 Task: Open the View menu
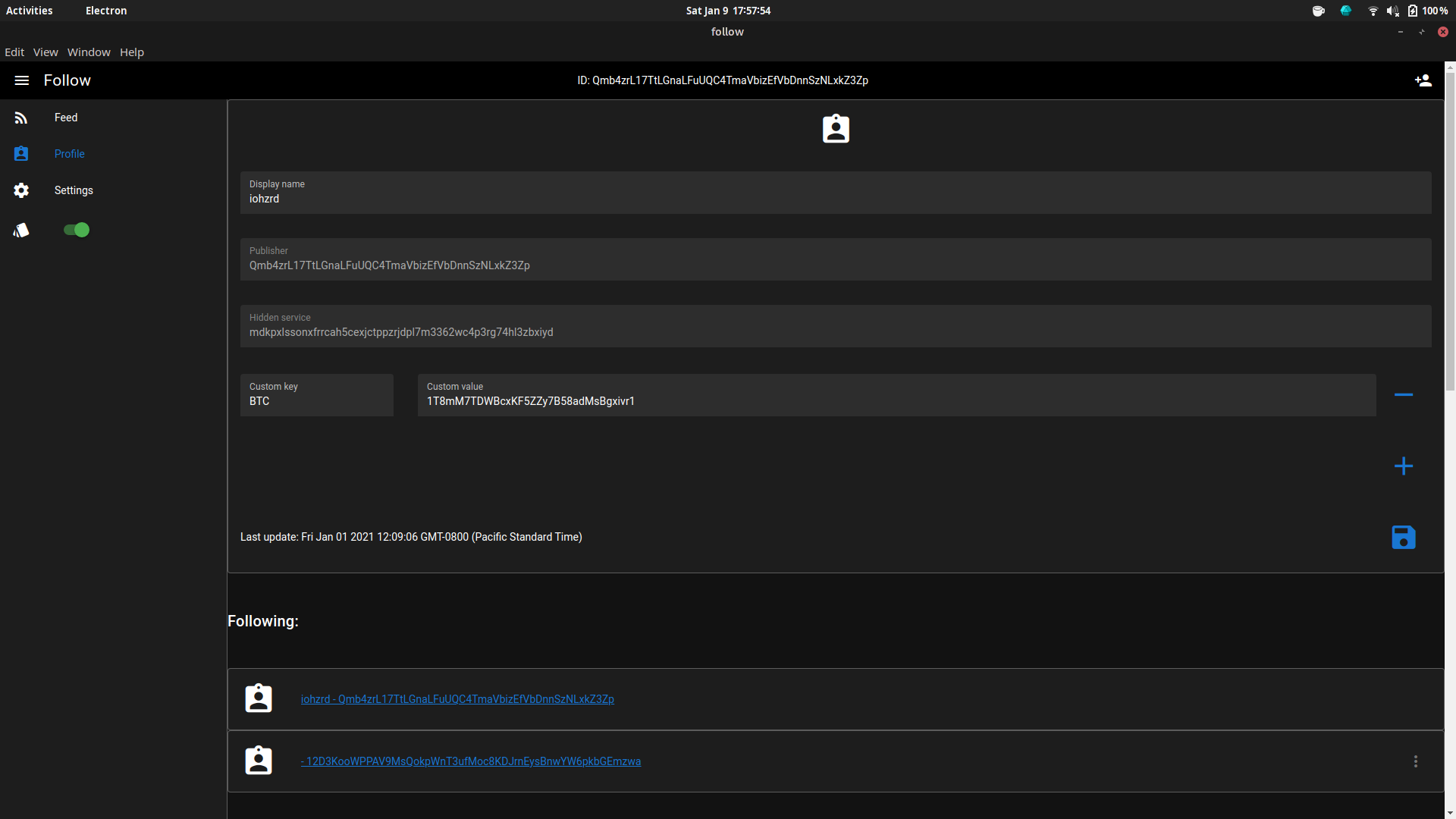tap(45, 52)
